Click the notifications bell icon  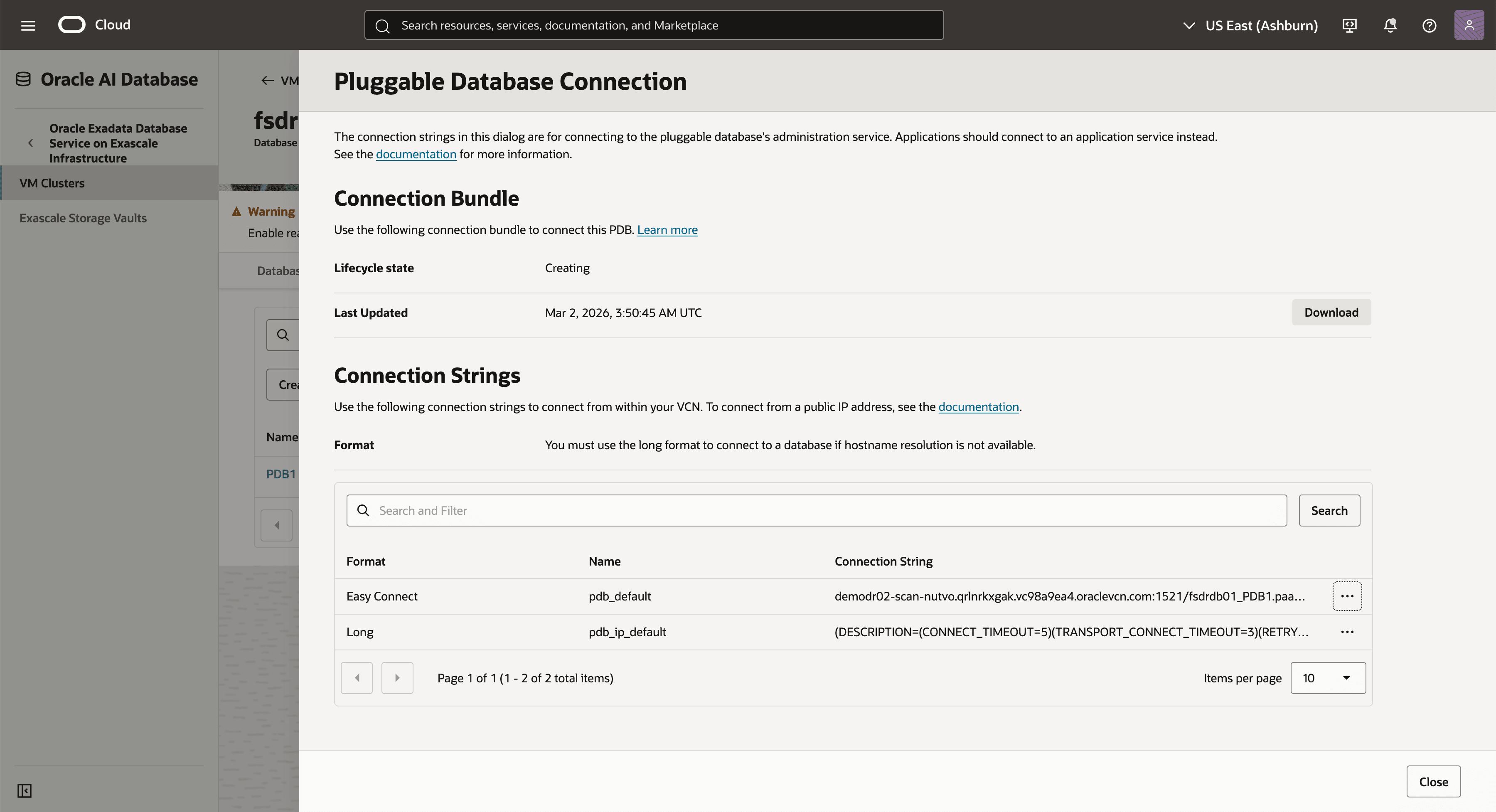click(x=1390, y=25)
